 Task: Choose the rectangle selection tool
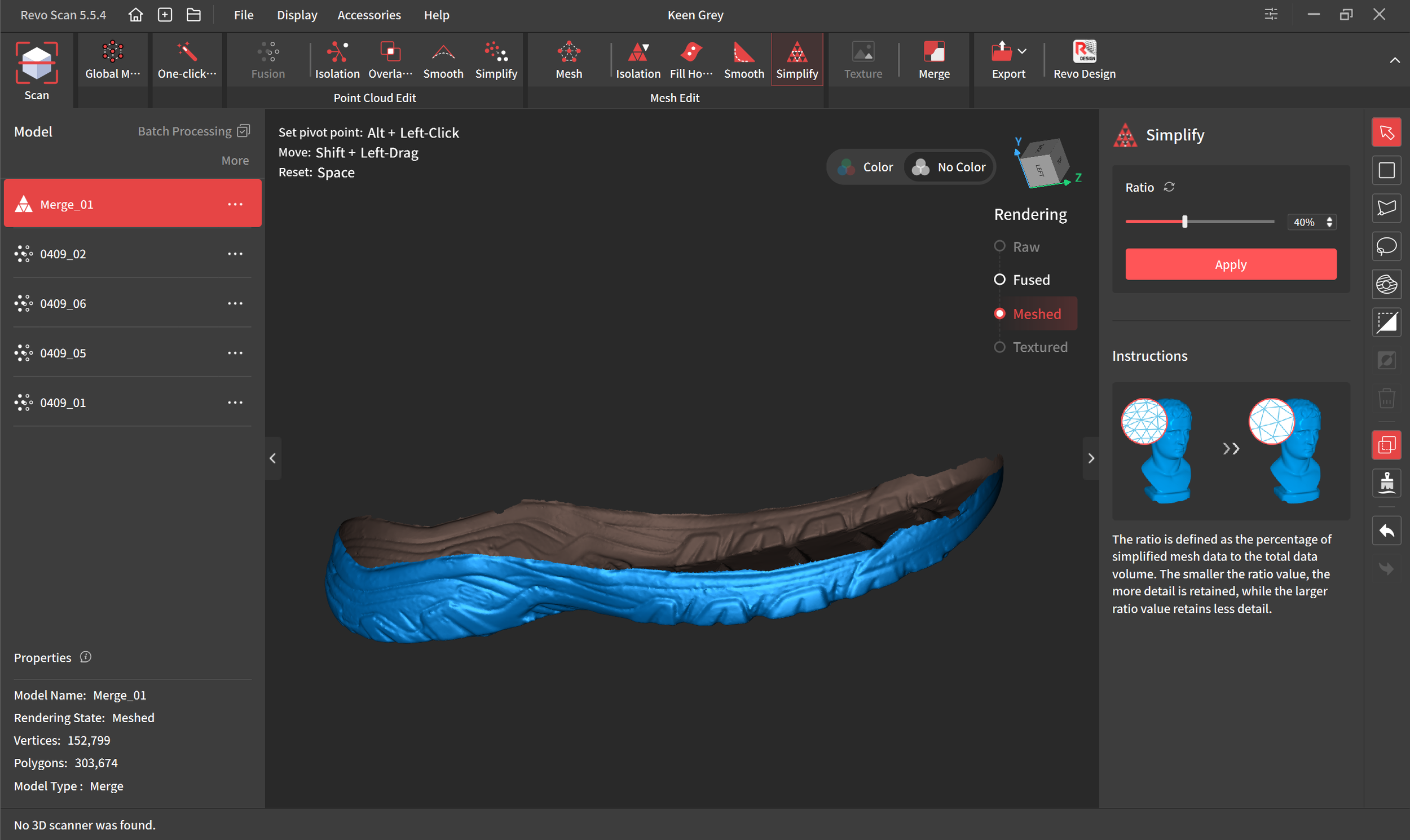pyautogui.click(x=1386, y=170)
